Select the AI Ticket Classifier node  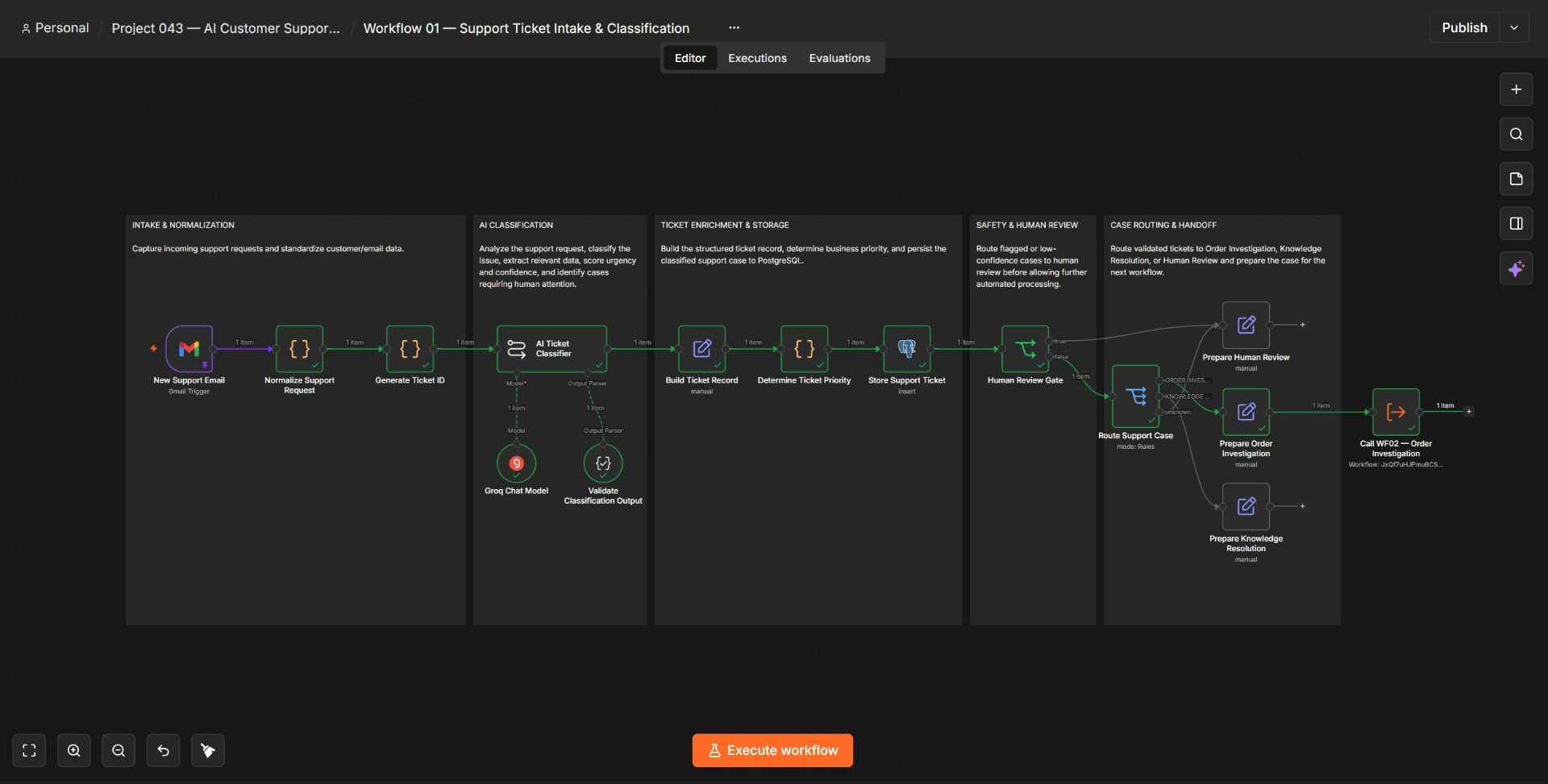pyautogui.click(x=552, y=349)
